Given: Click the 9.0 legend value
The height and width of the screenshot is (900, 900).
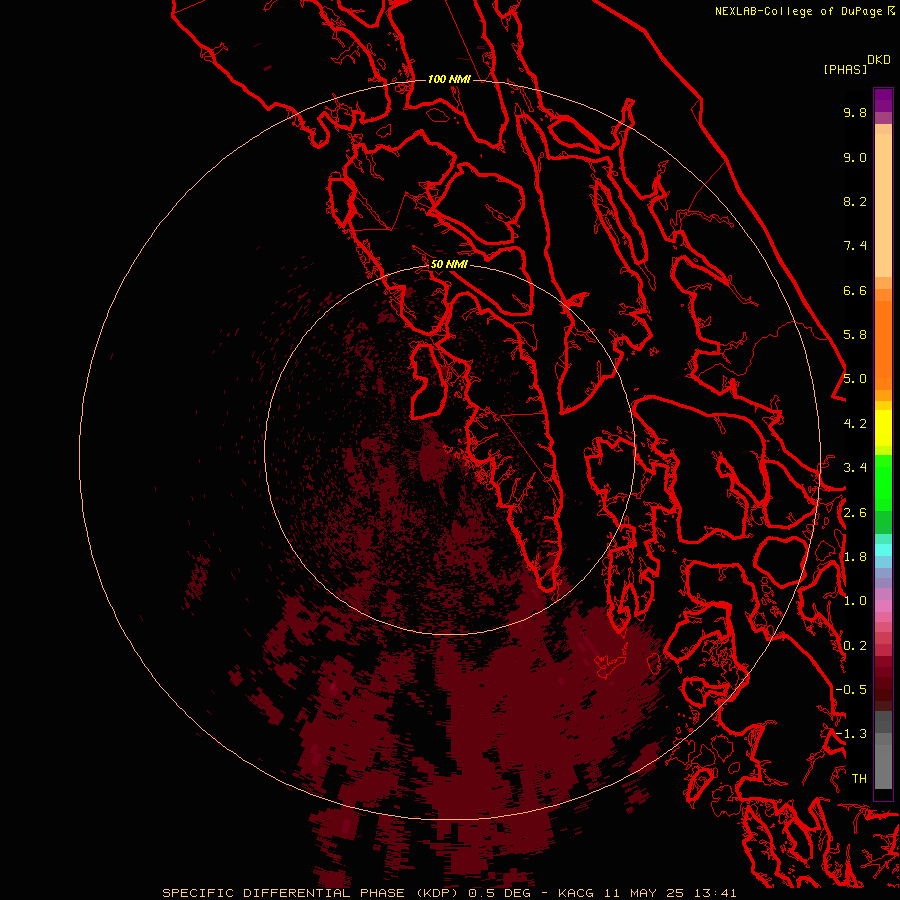Looking at the screenshot, I should (855, 157).
